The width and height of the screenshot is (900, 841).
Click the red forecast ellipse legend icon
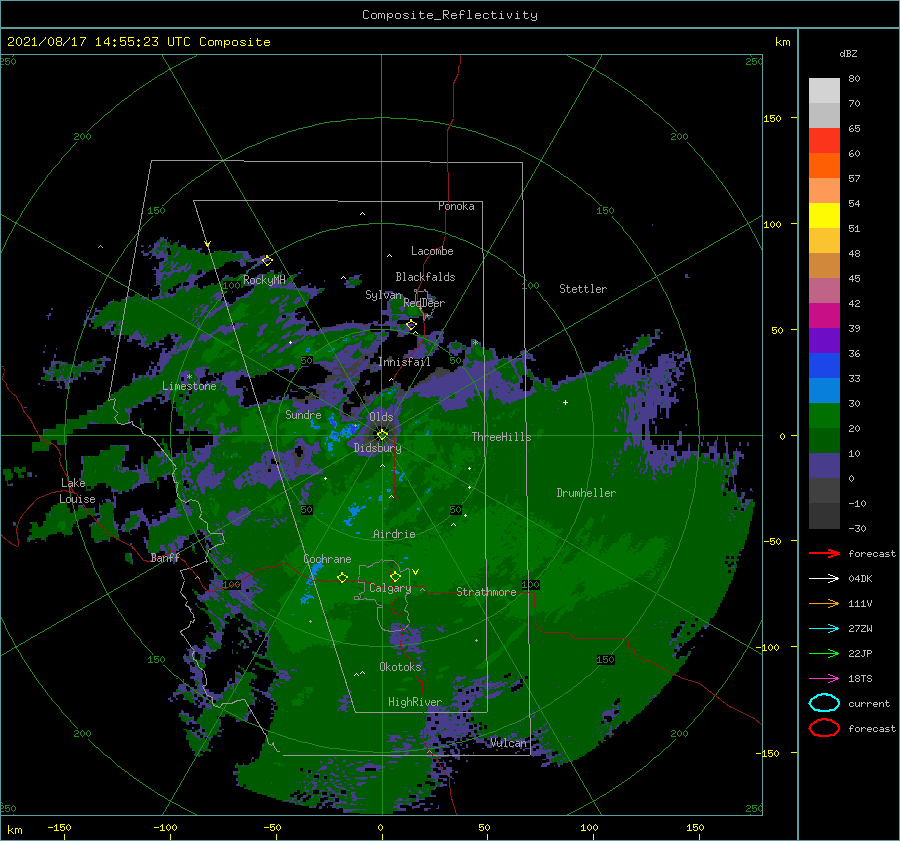tap(824, 728)
